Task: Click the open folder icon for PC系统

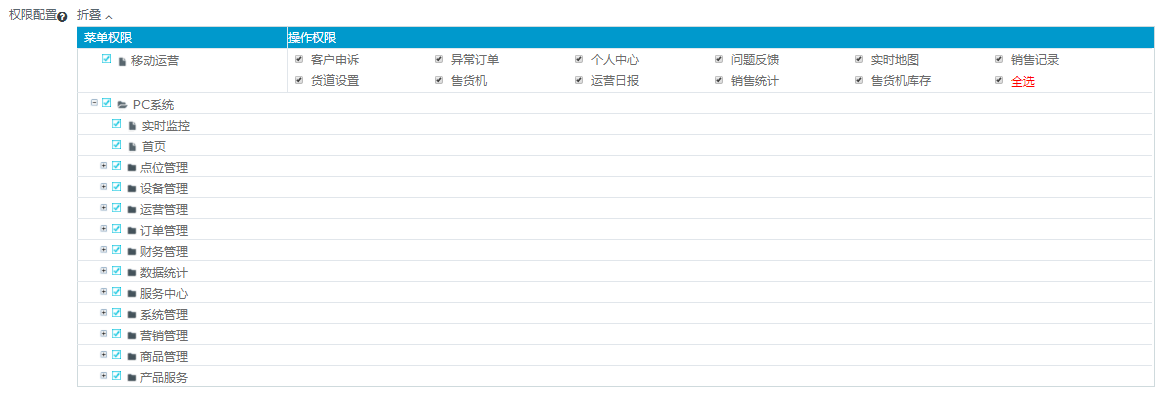Action: 122,105
